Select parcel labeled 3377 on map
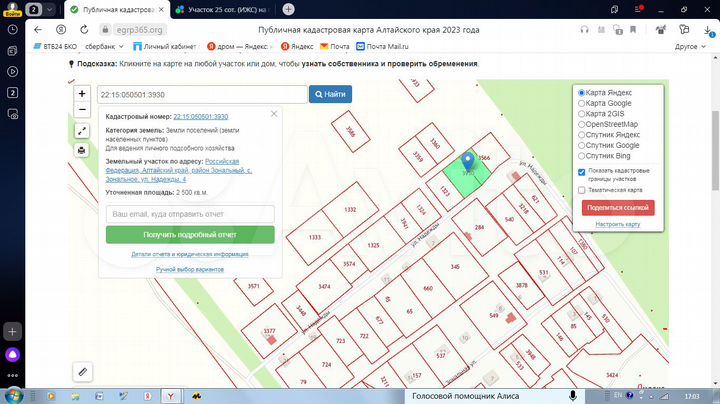This screenshot has width=720, height=404. click(x=269, y=331)
